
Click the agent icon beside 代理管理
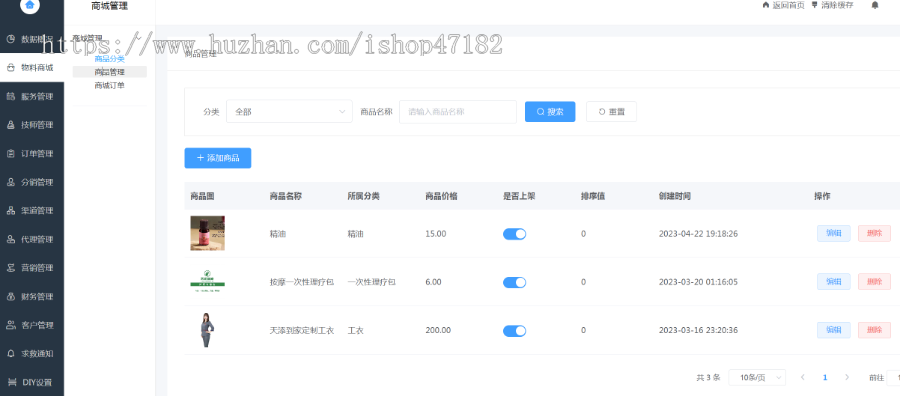click(x=10, y=239)
